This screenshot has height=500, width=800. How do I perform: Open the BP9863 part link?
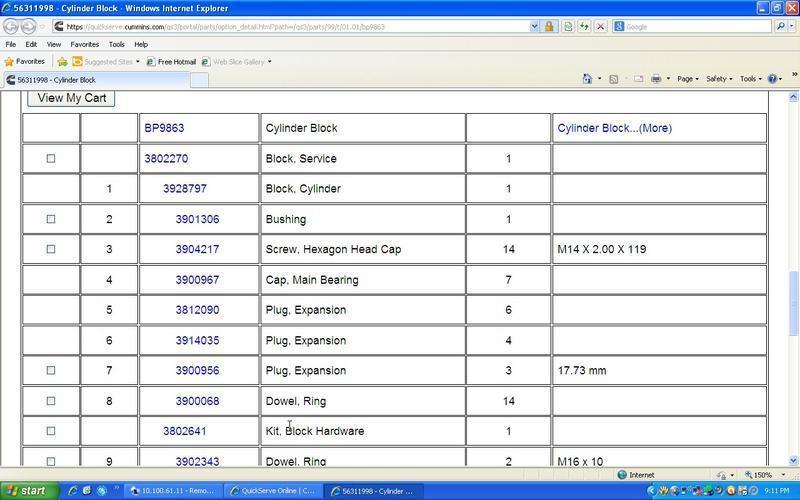(x=164, y=128)
